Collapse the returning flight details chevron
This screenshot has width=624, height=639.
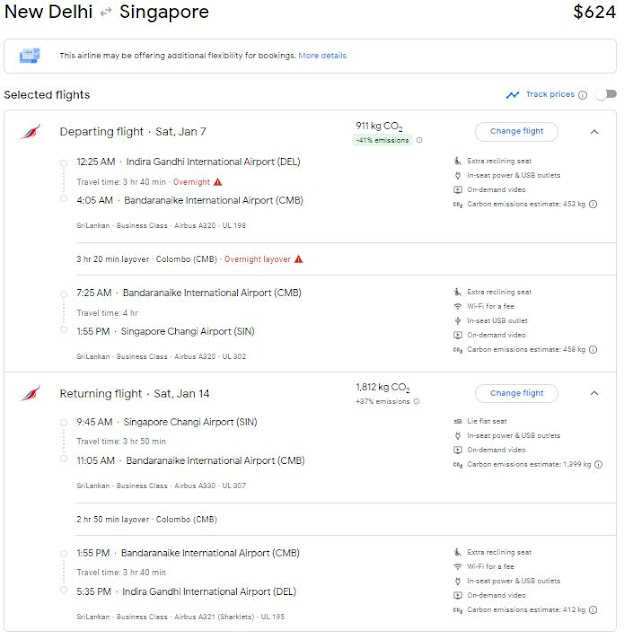point(594,393)
